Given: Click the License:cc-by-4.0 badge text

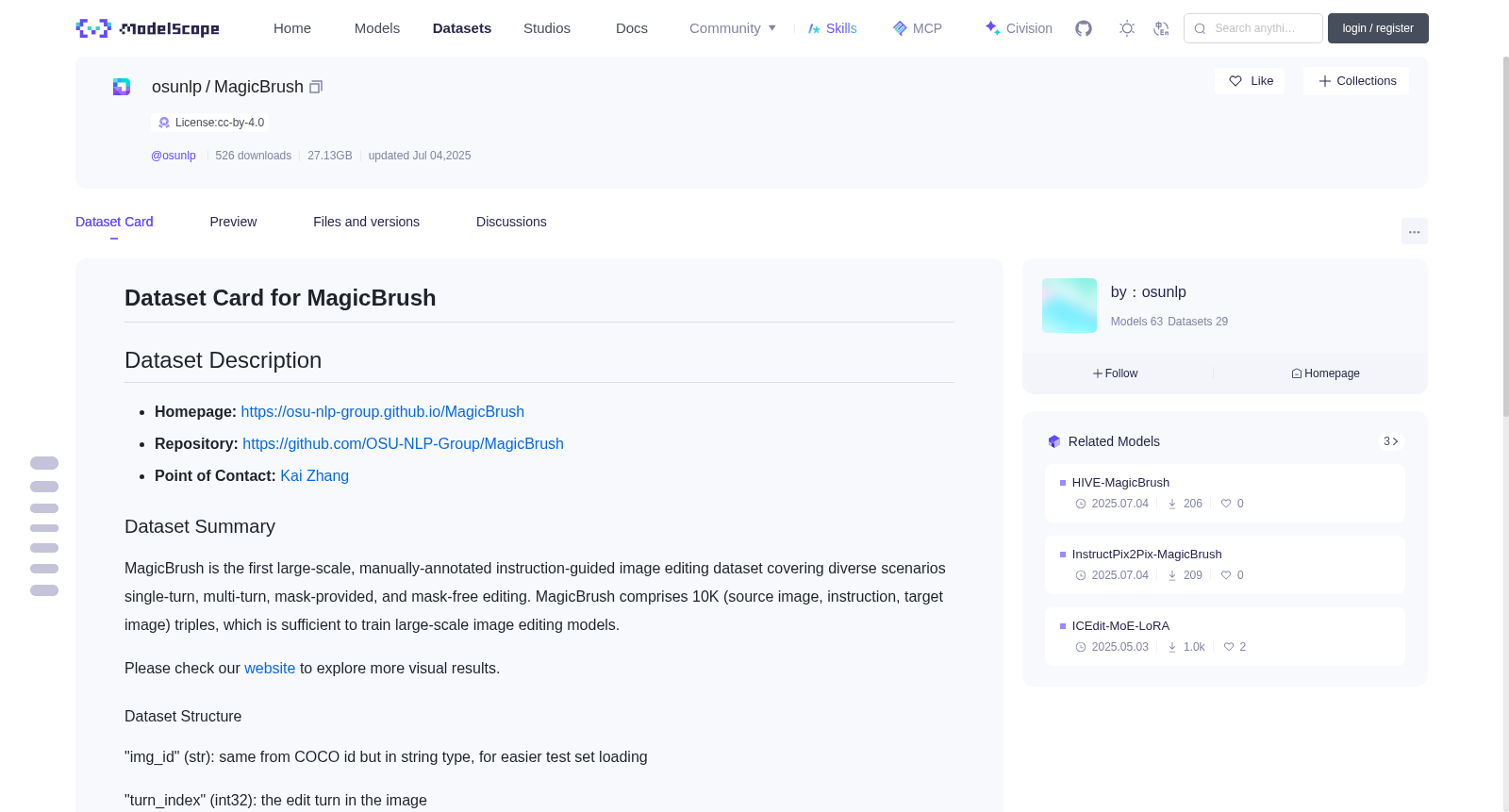Looking at the screenshot, I should 220,123.
